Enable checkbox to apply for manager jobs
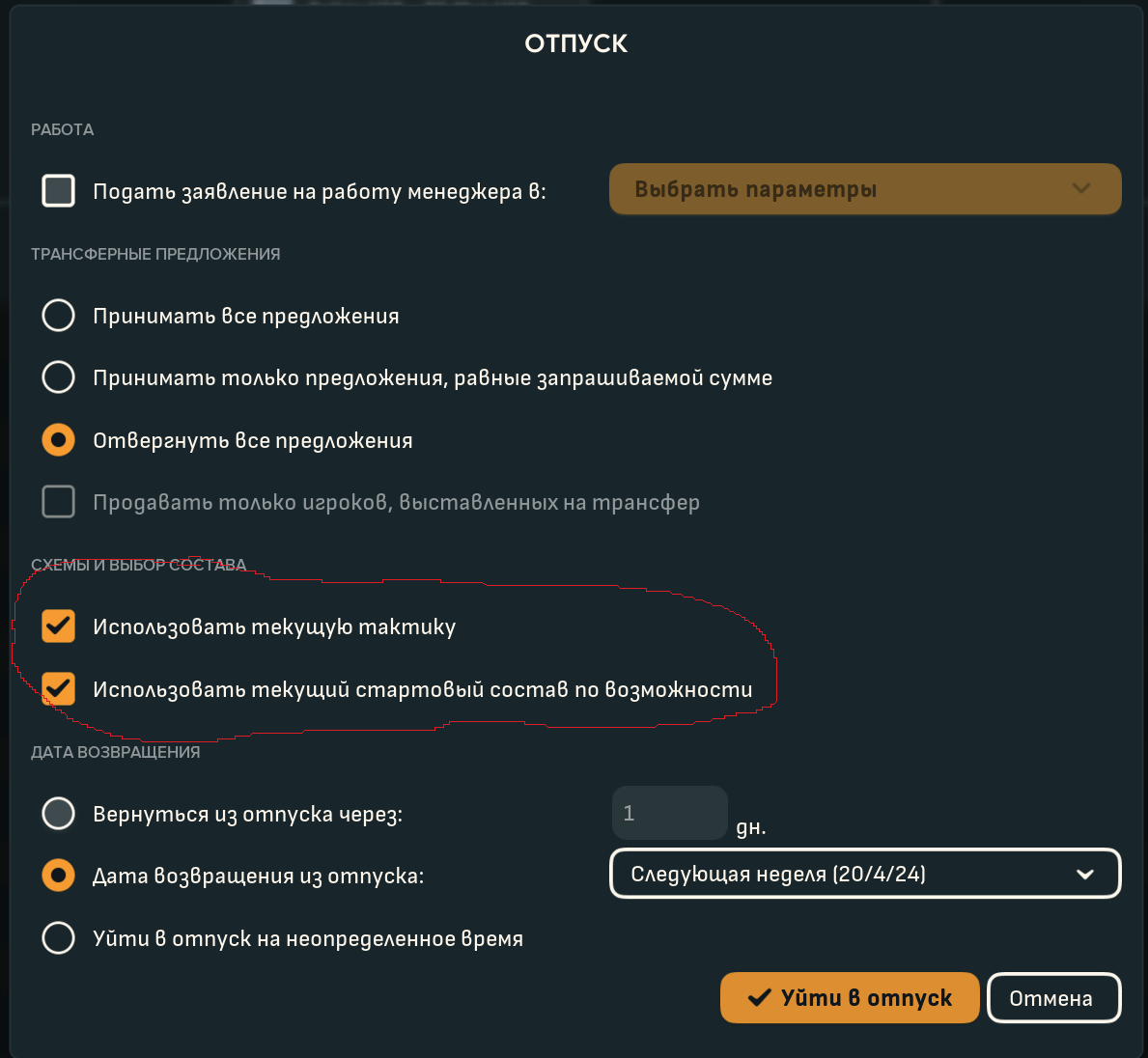The height and width of the screenshot is (1058, 1148). (59, 190)
